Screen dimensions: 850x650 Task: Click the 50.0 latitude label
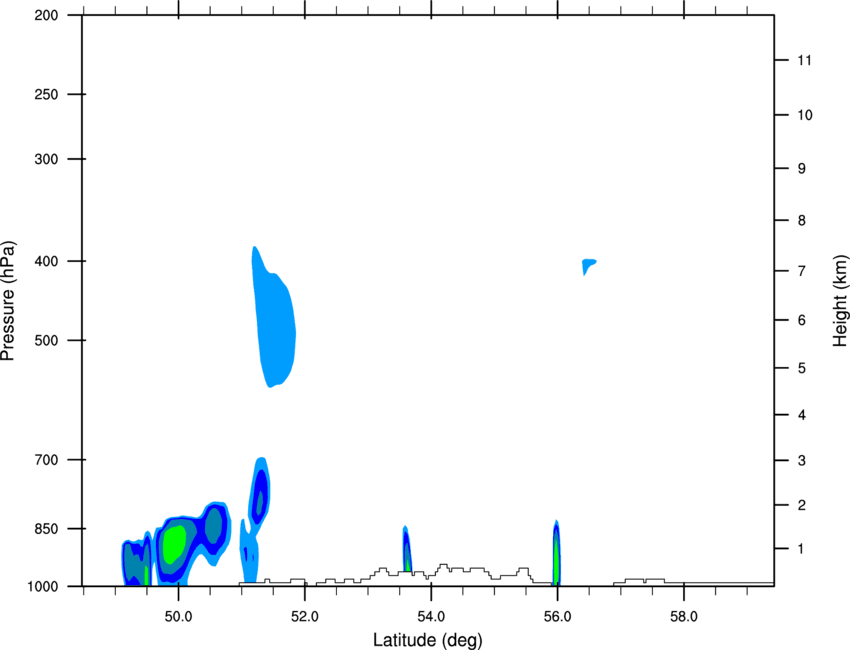click(178, 617)
